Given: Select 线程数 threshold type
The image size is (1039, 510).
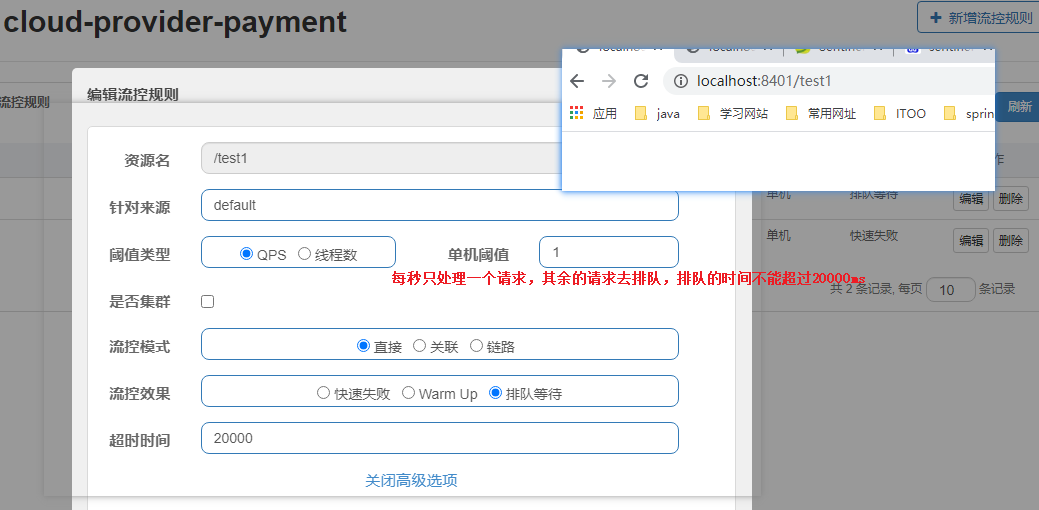Looking at the screenshot, I should pos(304,254).
